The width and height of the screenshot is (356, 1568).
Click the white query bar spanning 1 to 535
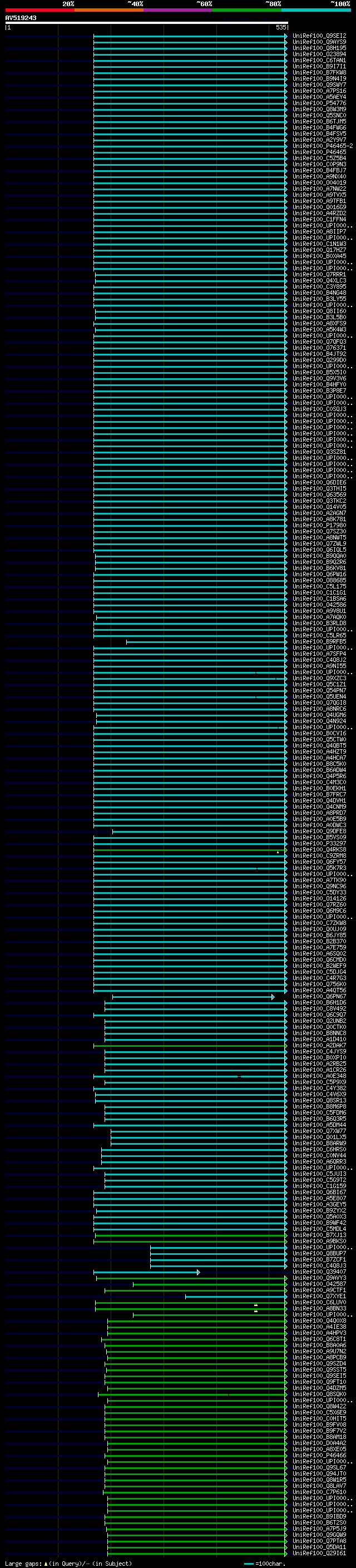[x=147, y=22]
